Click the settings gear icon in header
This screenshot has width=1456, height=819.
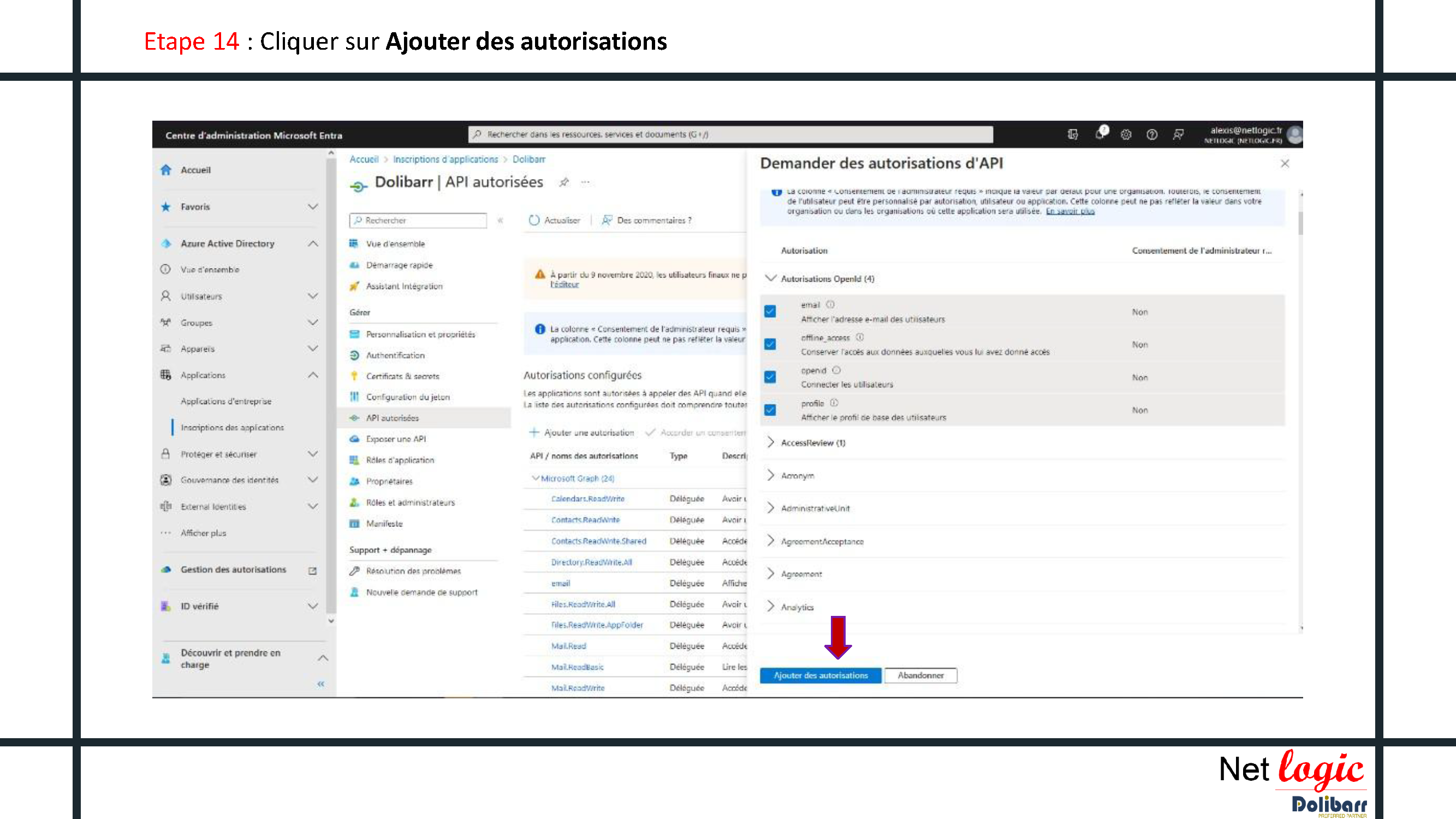(x=1125, y=134)
